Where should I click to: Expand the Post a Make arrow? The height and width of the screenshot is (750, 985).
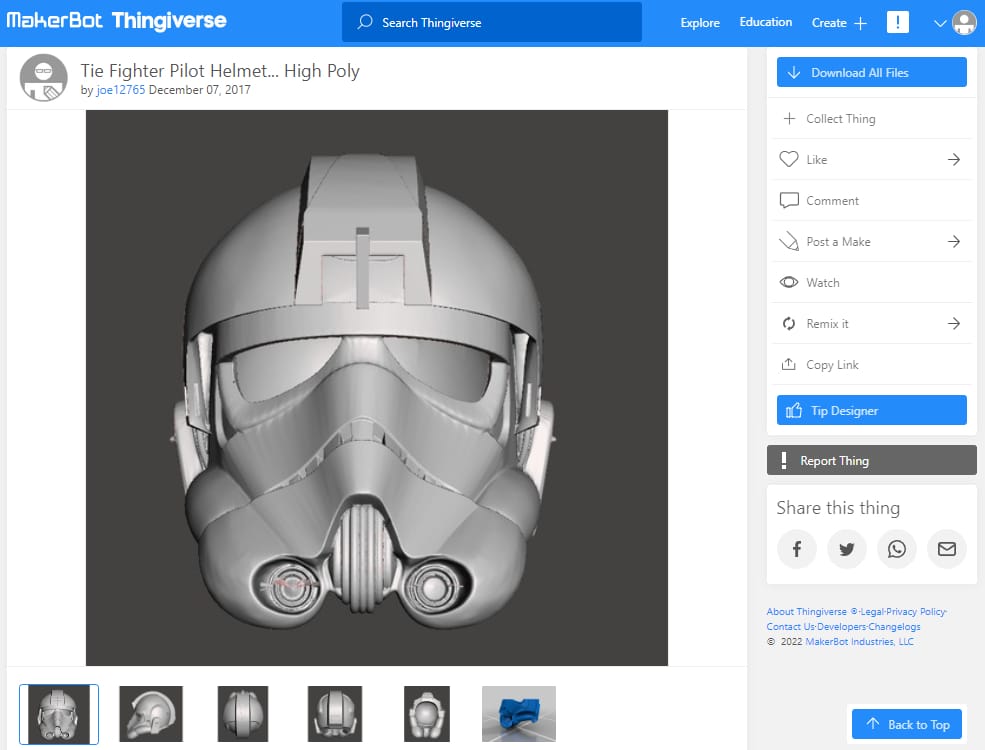click(954, 241)
